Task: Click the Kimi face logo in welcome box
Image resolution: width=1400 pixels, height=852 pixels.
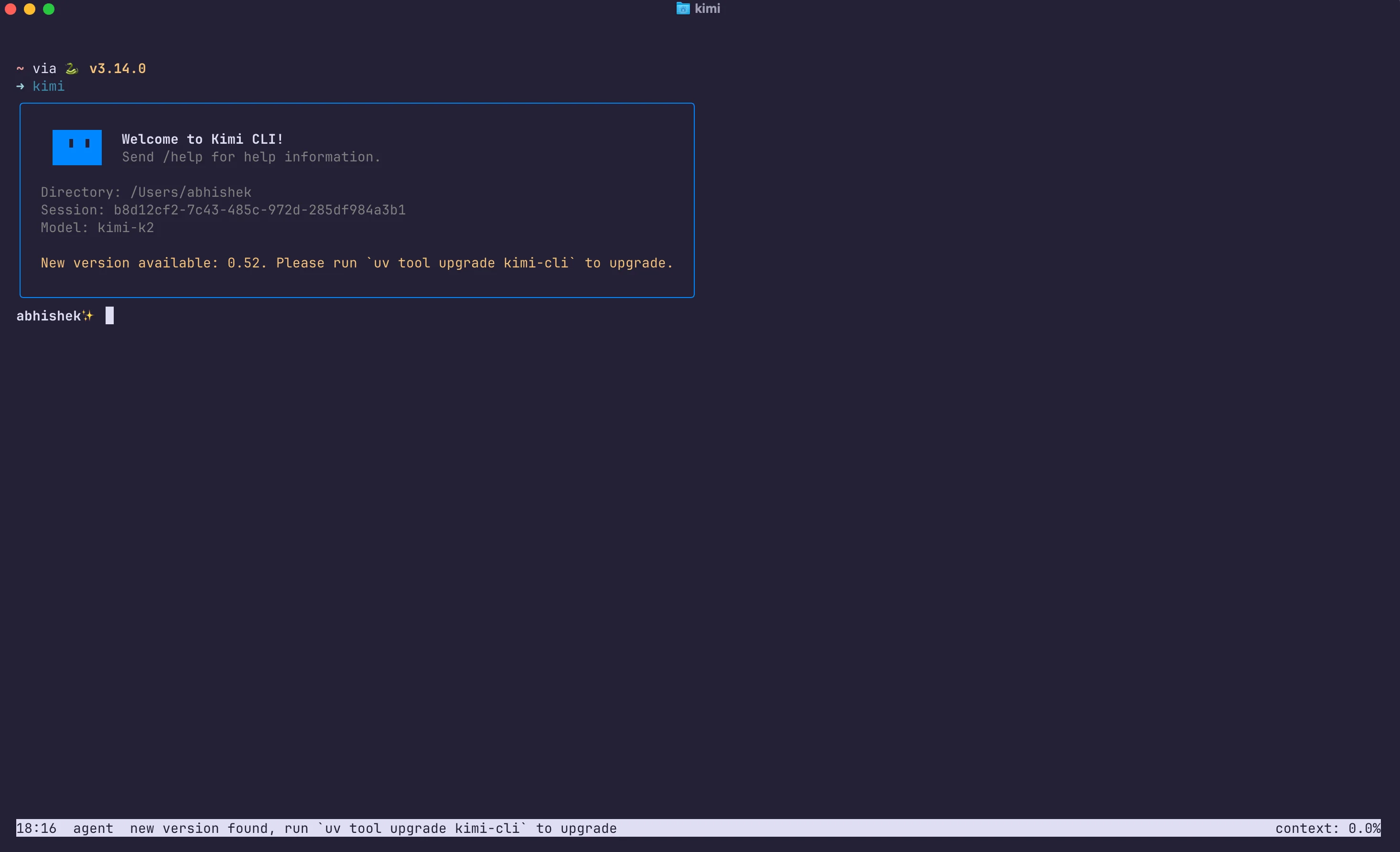Action: tap(77, 147)
